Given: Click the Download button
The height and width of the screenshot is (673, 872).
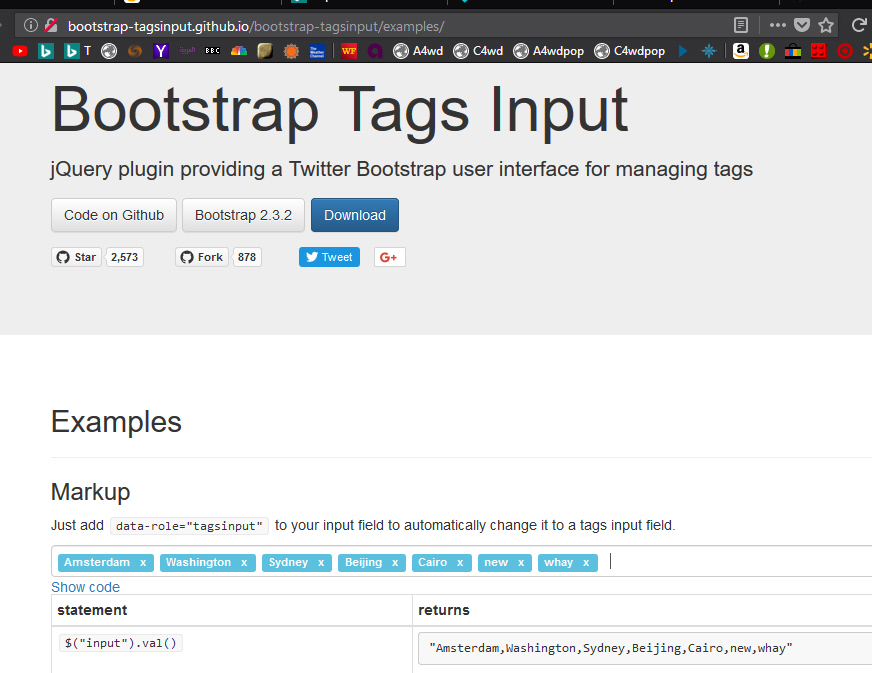Looking at the screenshot, I should [354, 215].
